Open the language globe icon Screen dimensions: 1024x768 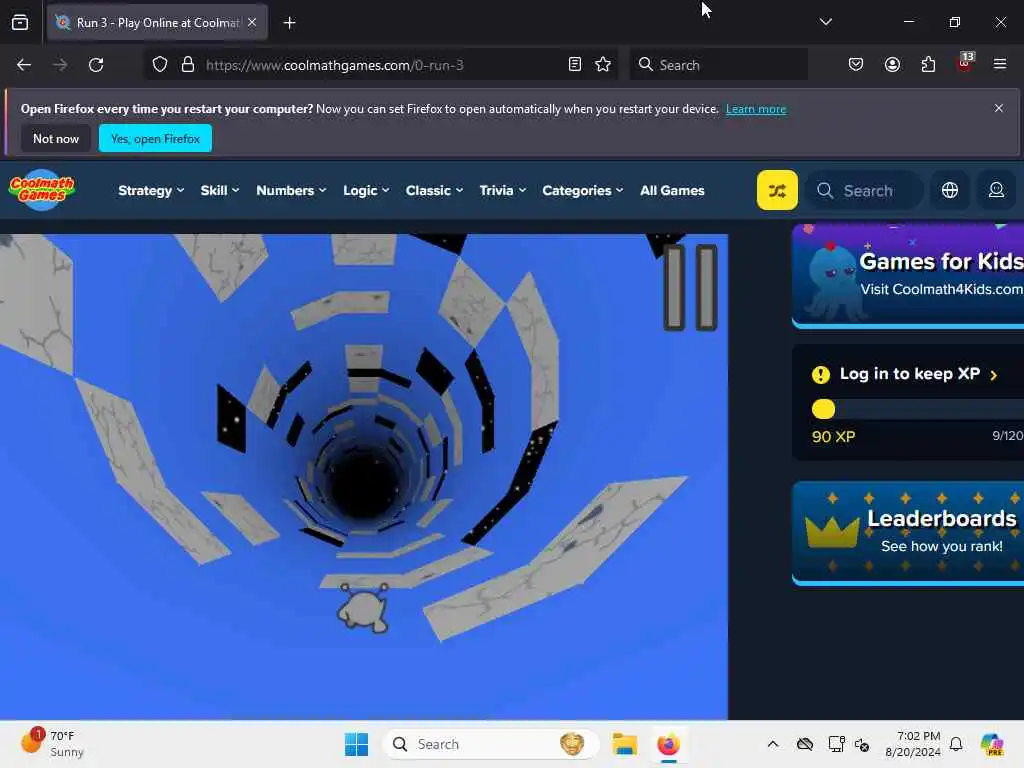950,190
